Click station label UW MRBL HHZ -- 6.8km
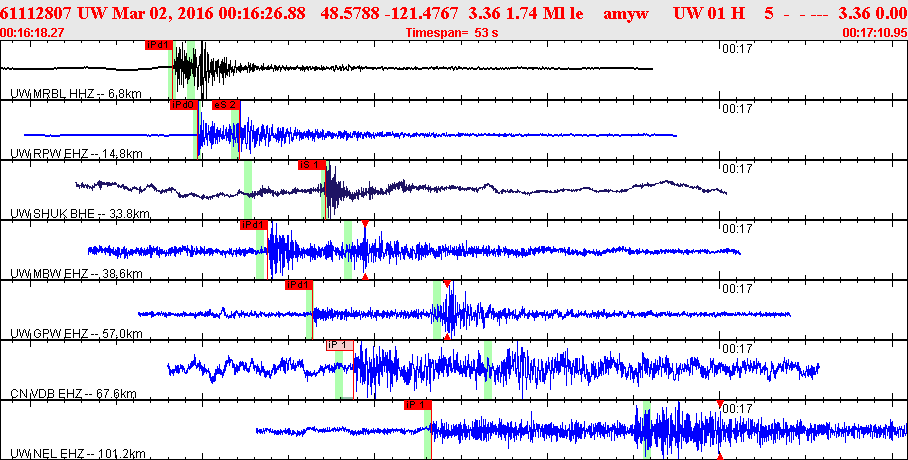The height and width of the screenshot is (460, 908). pos(76,94)
